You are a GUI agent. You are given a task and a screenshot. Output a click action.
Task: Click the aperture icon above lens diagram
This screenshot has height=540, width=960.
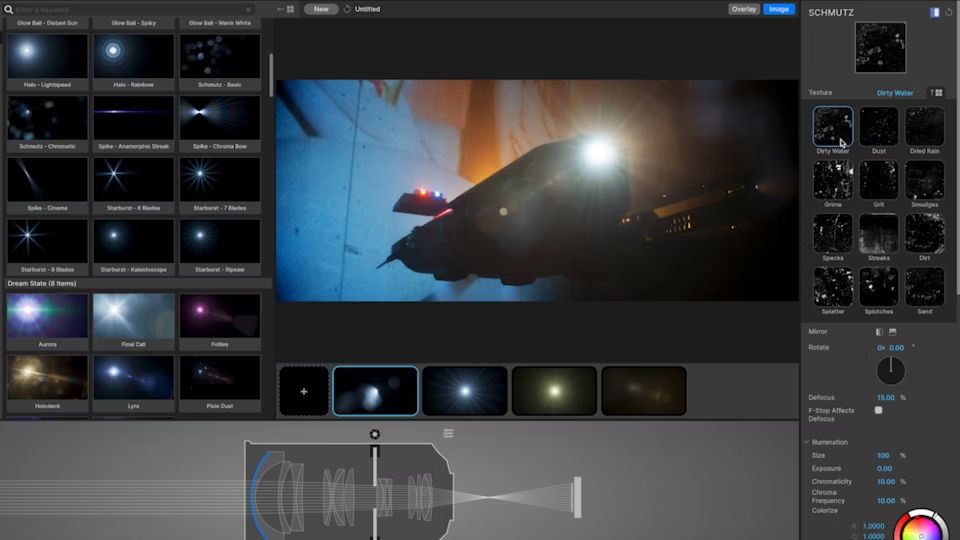click(x=375, y=434)
